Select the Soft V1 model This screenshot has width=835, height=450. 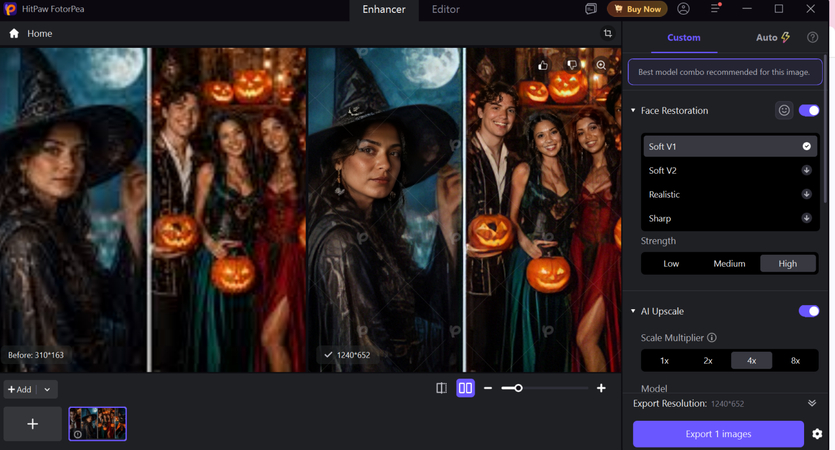[x=730, y=146]
